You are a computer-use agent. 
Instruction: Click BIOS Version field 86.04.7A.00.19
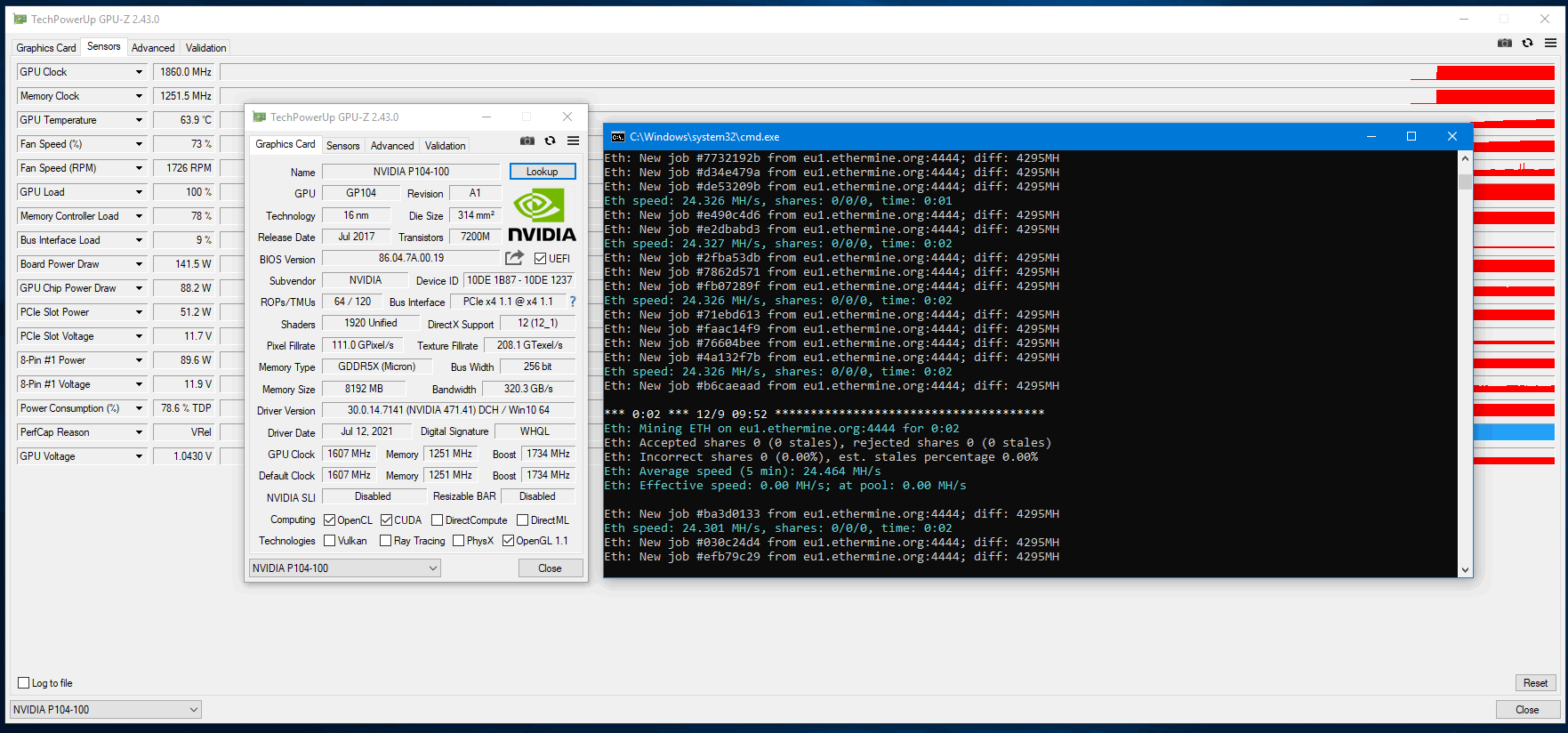point(411,258)
